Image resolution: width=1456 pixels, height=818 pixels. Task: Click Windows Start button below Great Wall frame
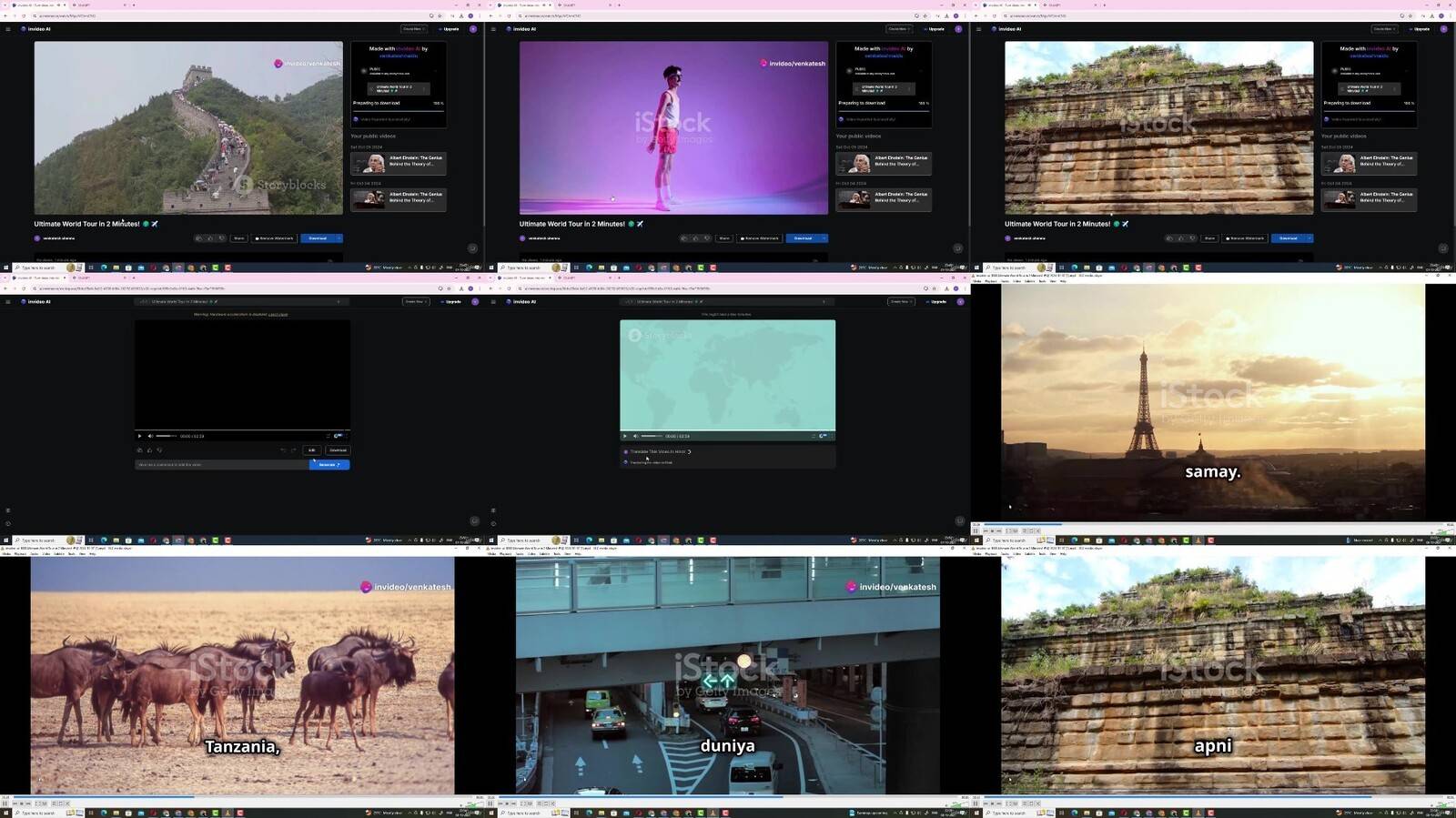click(5, 268)
